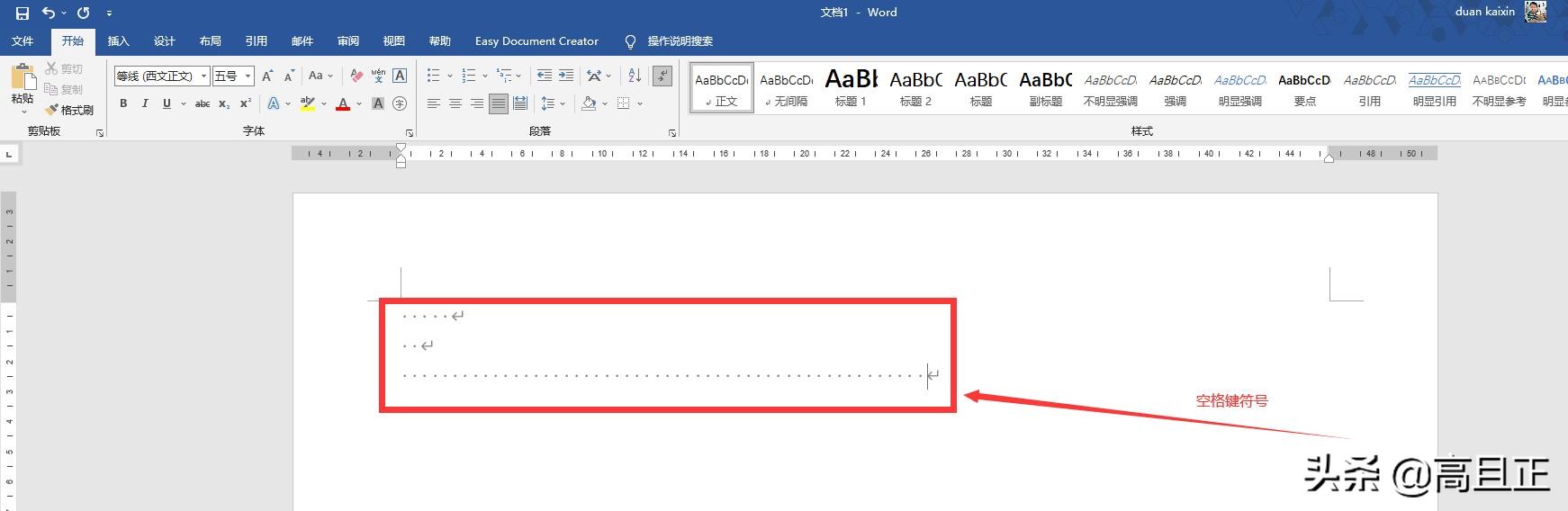Click the Save icon in the title bar
Image resolution: width=1568 pixels, height=511 pixels.
[22, 13]
